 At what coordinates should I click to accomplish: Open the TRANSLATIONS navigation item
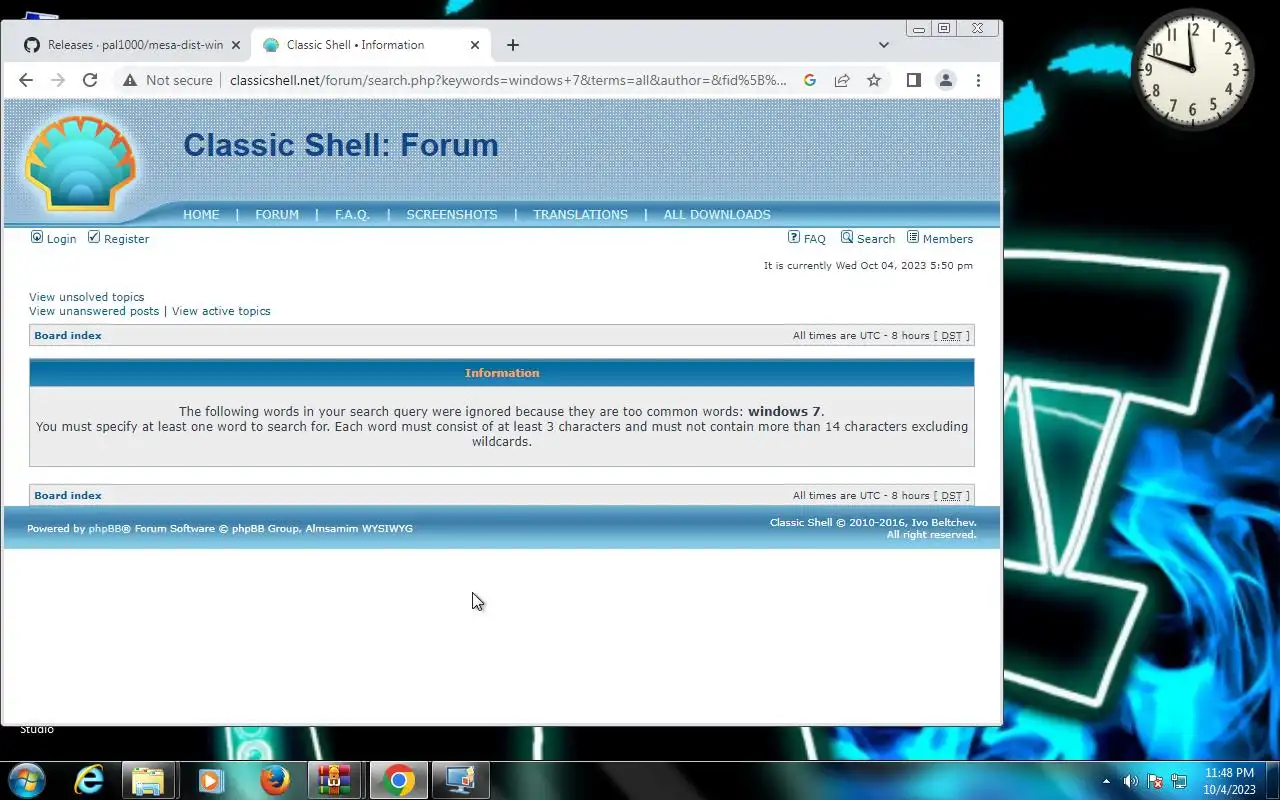(580, 214)
